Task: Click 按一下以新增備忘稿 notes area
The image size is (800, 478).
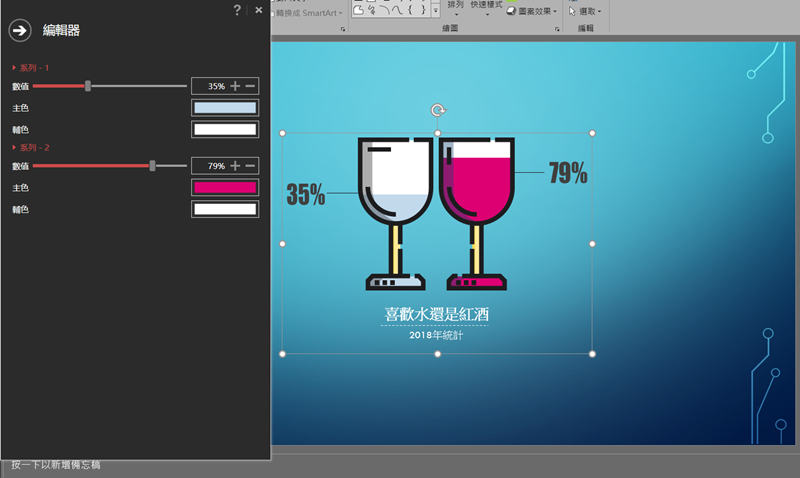Action: tap(56, 465)
